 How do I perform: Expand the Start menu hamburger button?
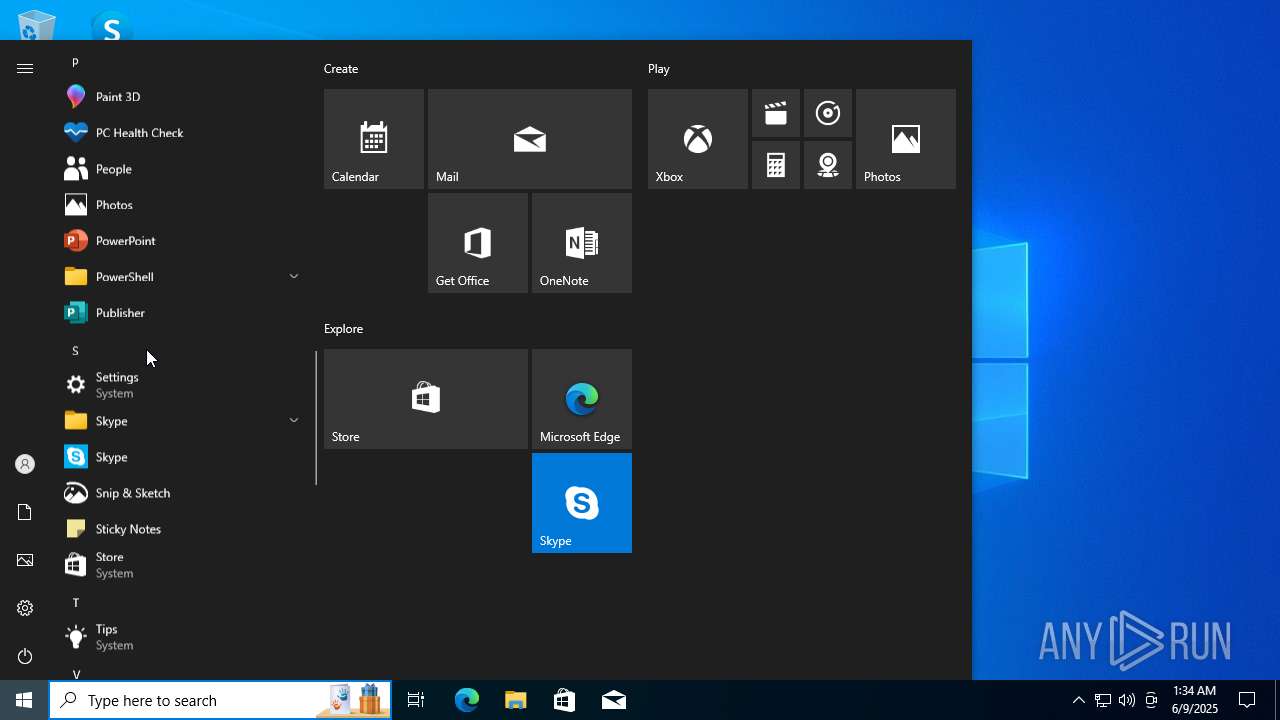pyautogui.click(x=25, y=68)
